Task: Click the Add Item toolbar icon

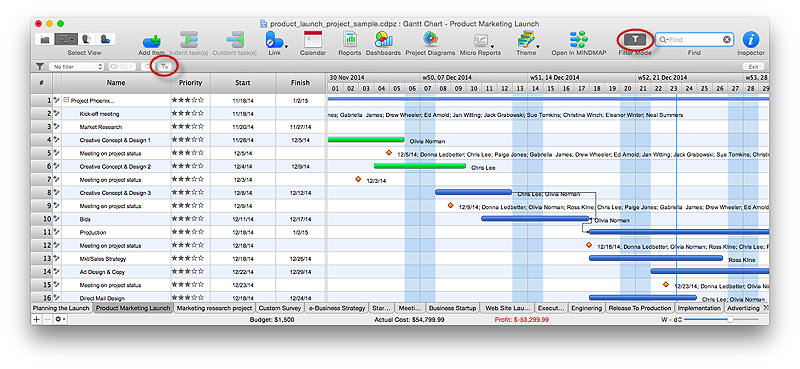Action: [152, 41]
